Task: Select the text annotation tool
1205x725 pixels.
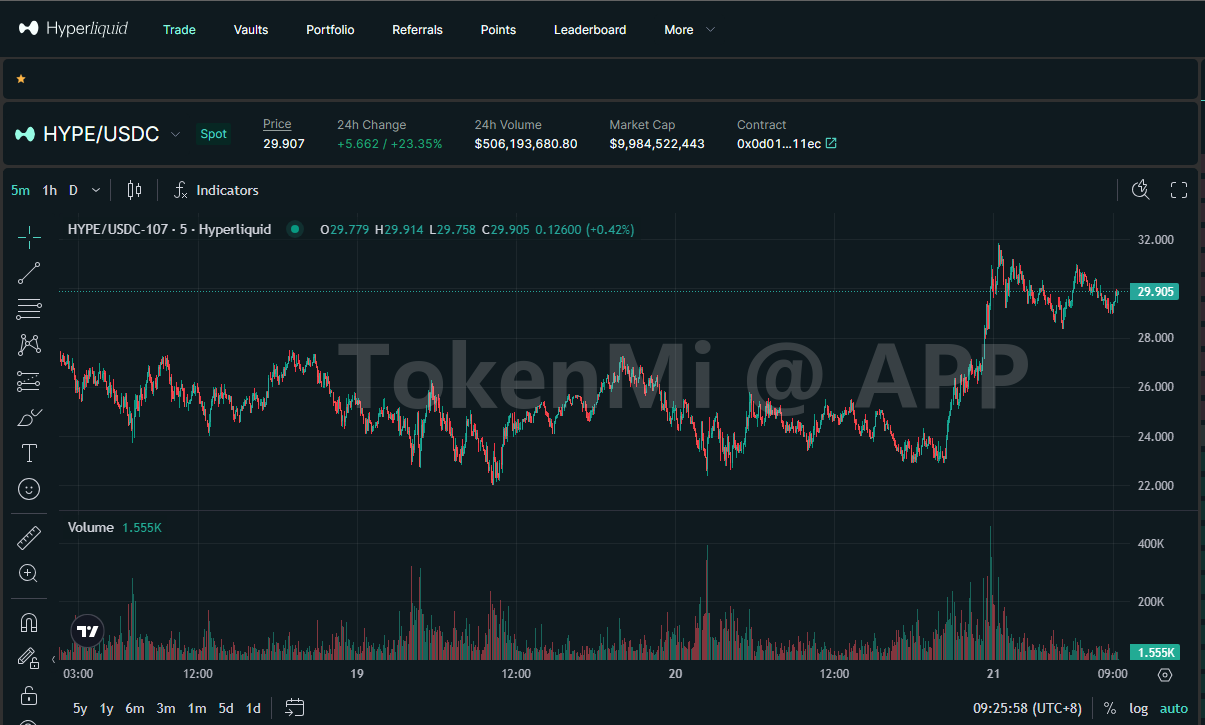Action: click(29, 453)
